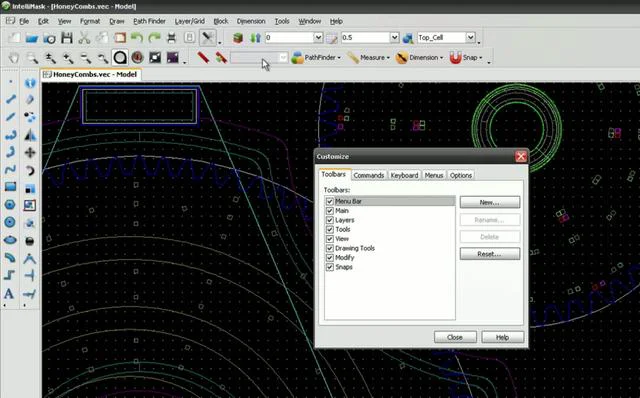Open the Dimension menu in menu bar
Image resolution: width=640 pixels, height=398 pixels.
tap(251, 21)
